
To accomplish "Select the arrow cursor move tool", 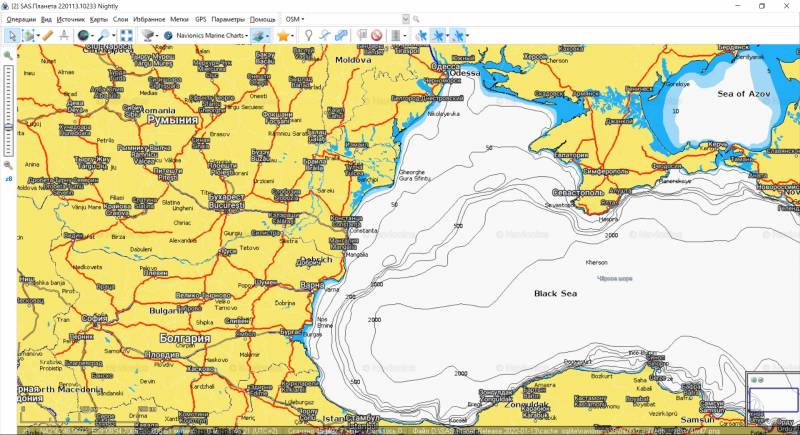I will tap(10, 35).
